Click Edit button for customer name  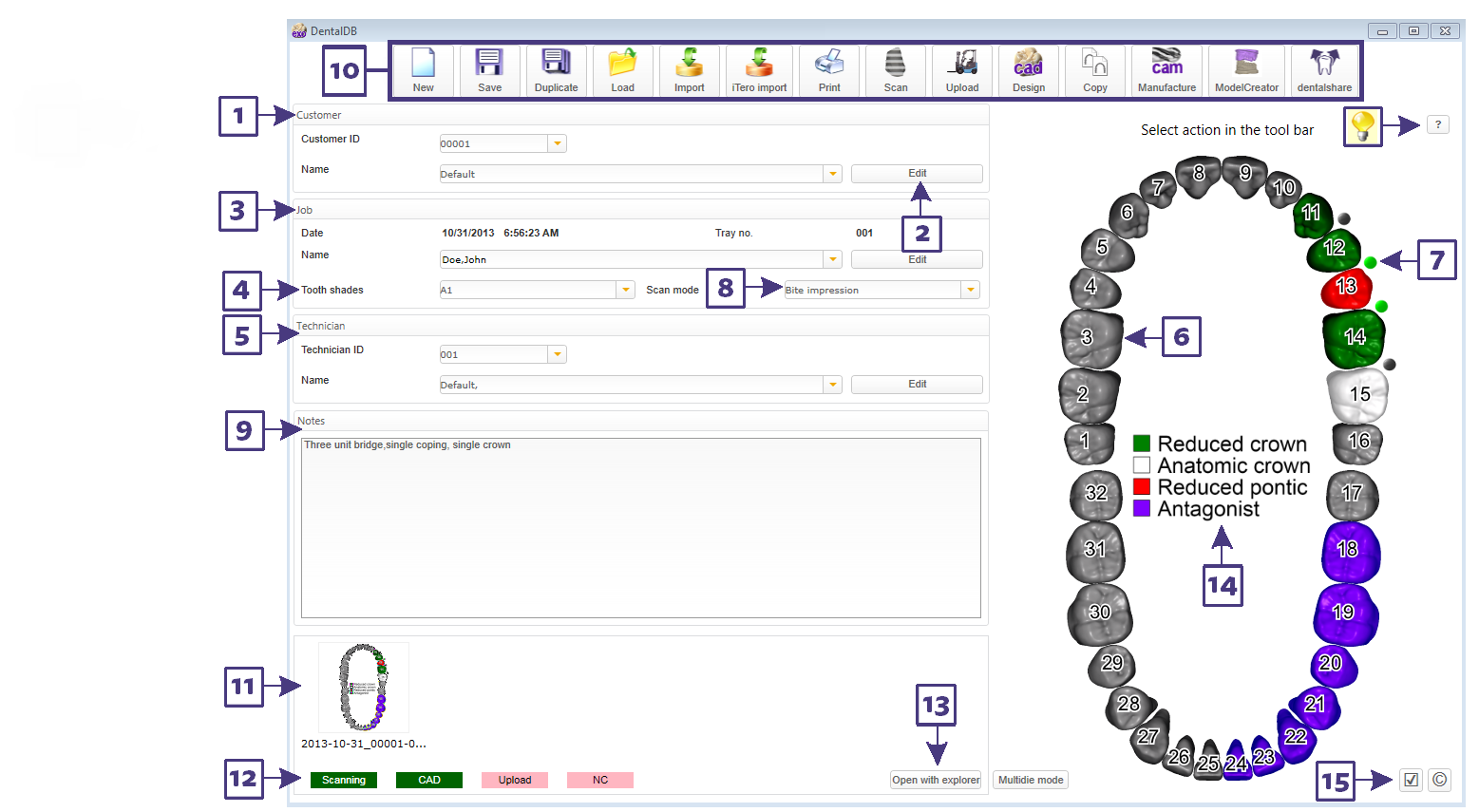917,174
